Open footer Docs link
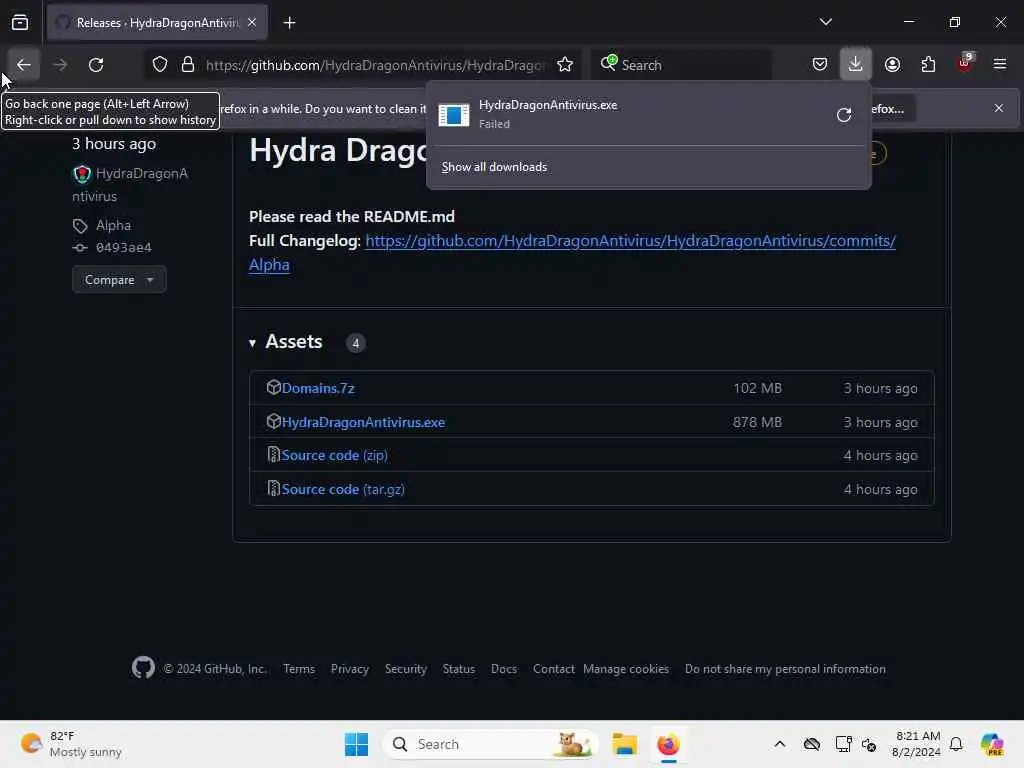The image size is (1024, 768). click(x=504, y=669)
